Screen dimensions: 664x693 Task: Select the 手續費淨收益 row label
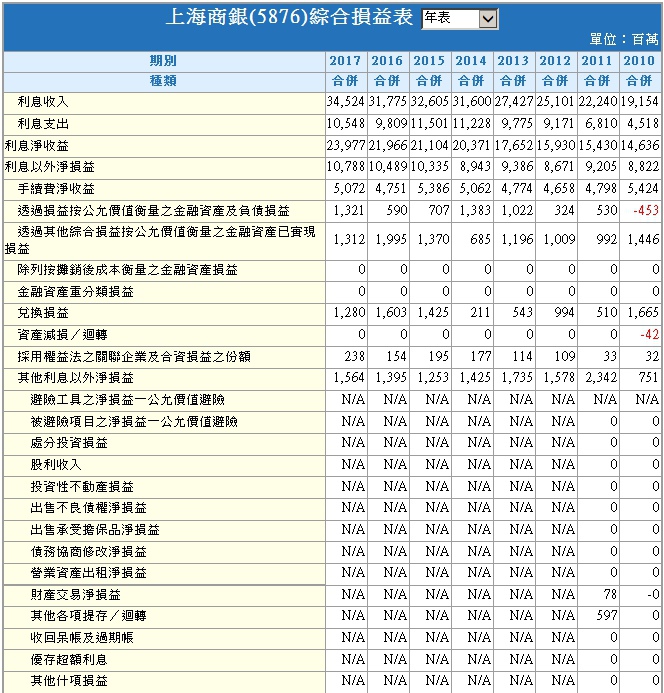(56, 189)
